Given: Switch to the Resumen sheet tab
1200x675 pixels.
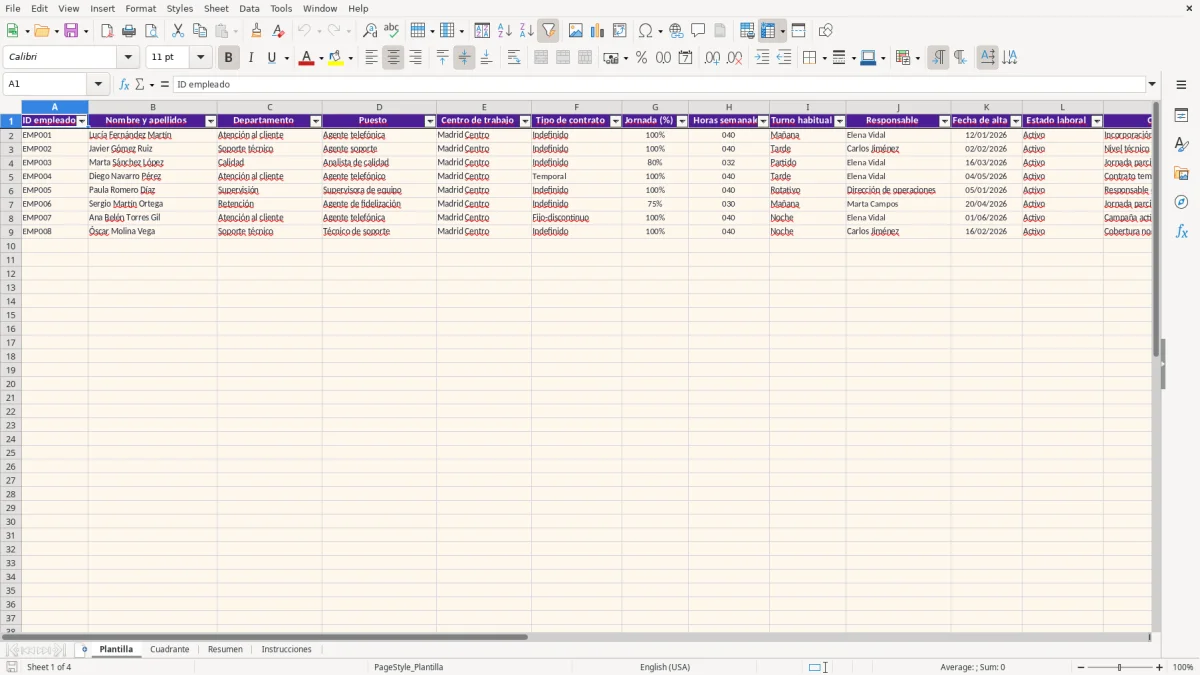Looking at the screenshot, I should 225,649.
